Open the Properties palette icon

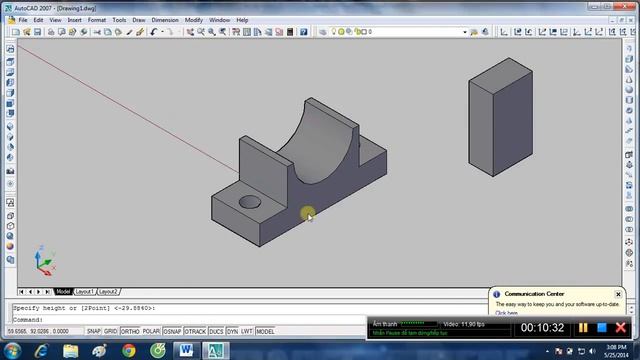coord(236,32)
